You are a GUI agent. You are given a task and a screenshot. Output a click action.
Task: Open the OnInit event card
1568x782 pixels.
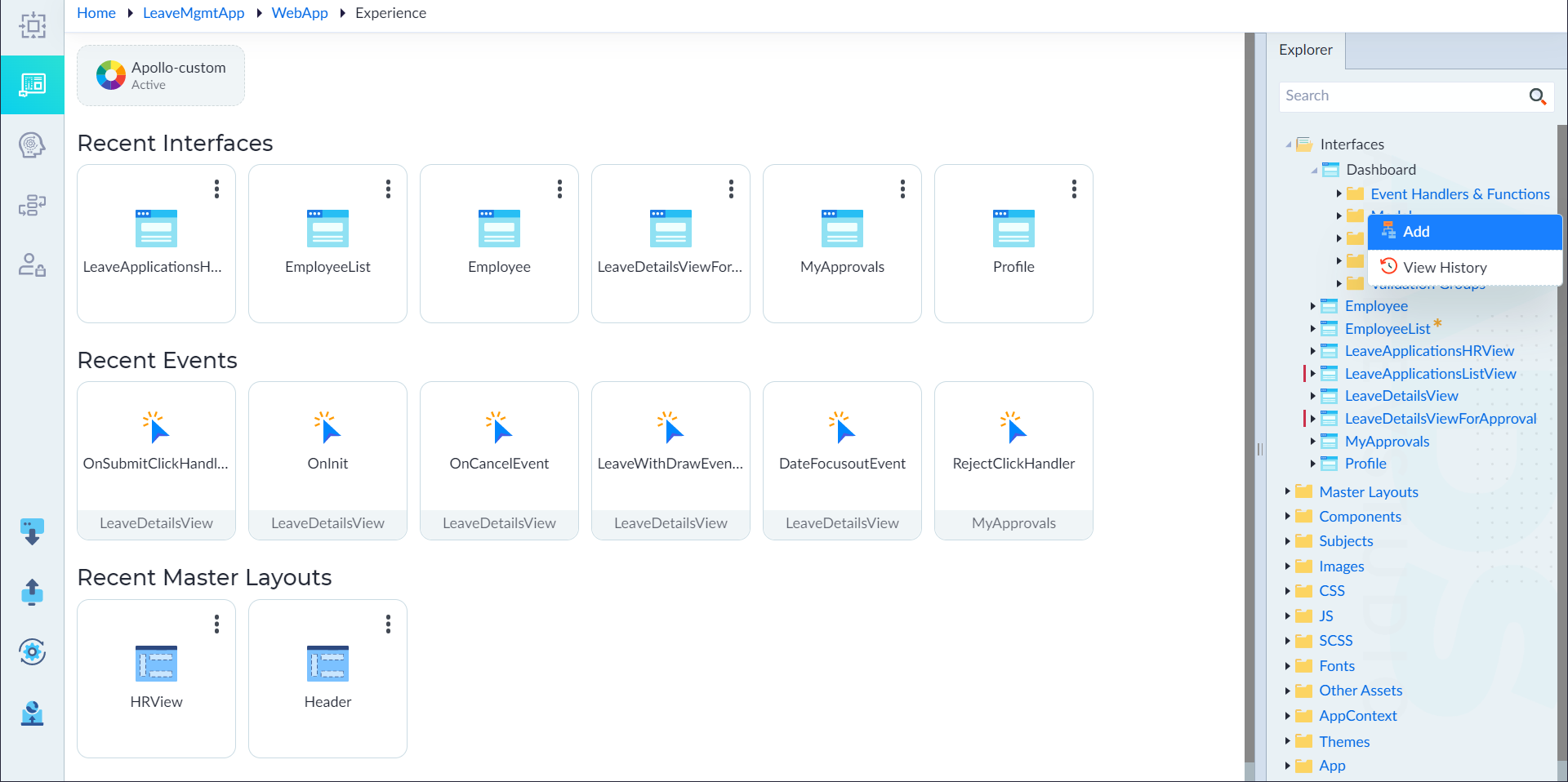coord(327,460)
